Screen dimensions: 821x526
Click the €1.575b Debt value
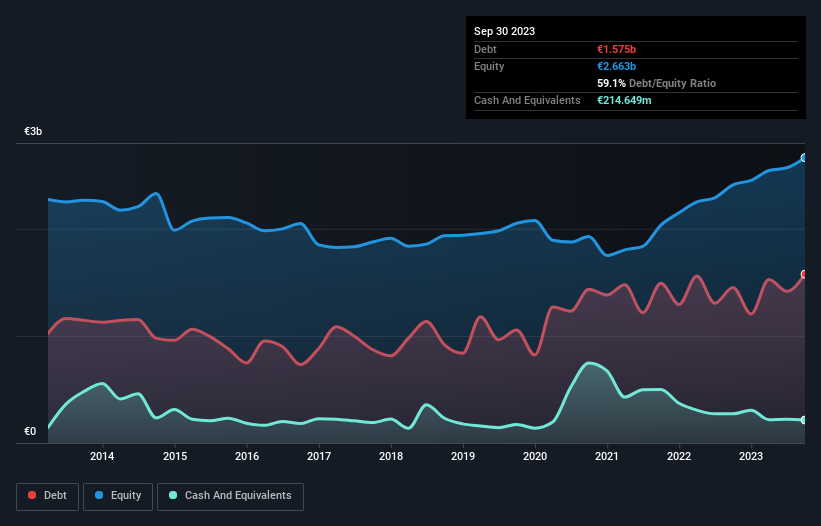pos(616,49)
